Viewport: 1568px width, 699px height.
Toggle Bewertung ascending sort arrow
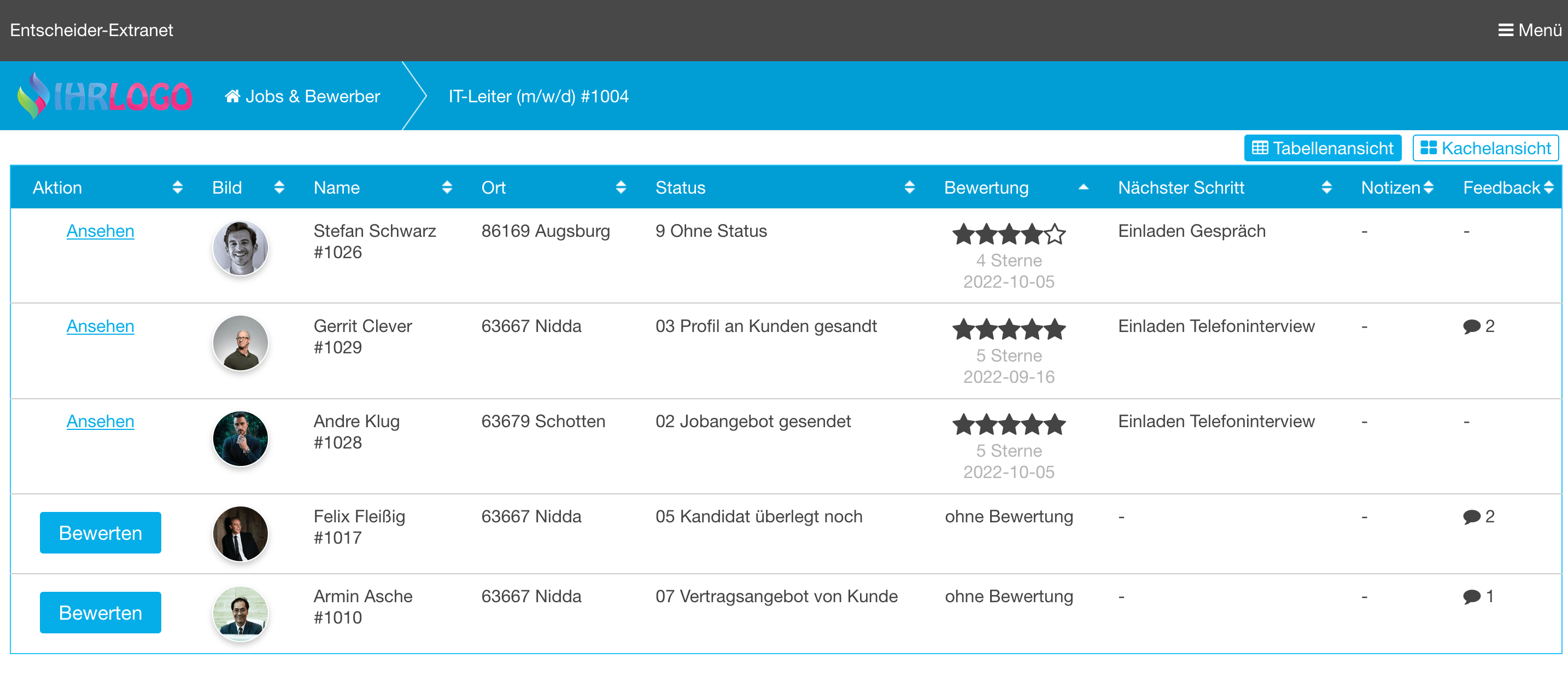[1083, 188]
